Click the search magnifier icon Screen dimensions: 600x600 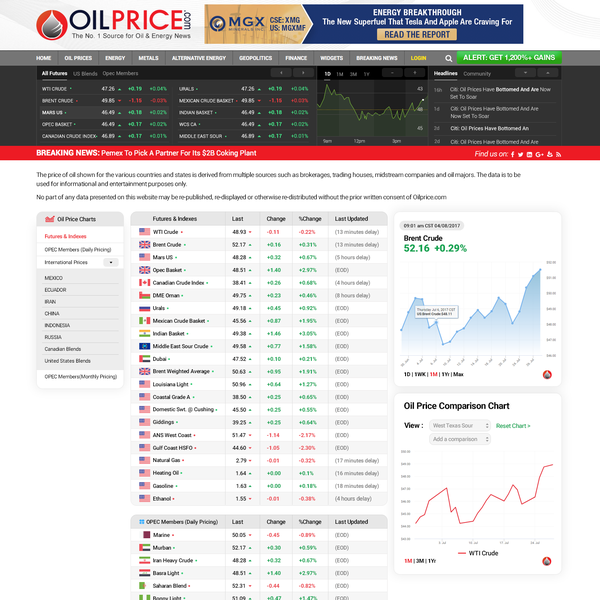[x=448, y=58]
